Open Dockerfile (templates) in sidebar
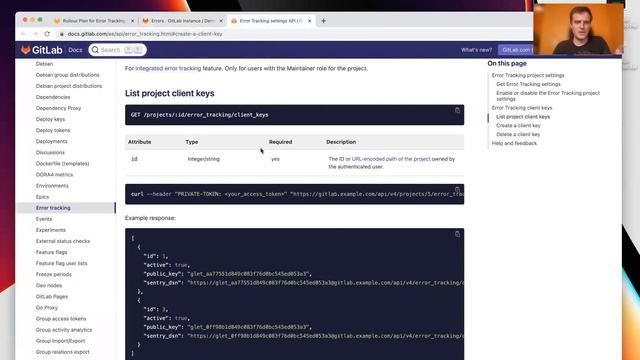This screenshot has height=360, width=640. (62, 164)
